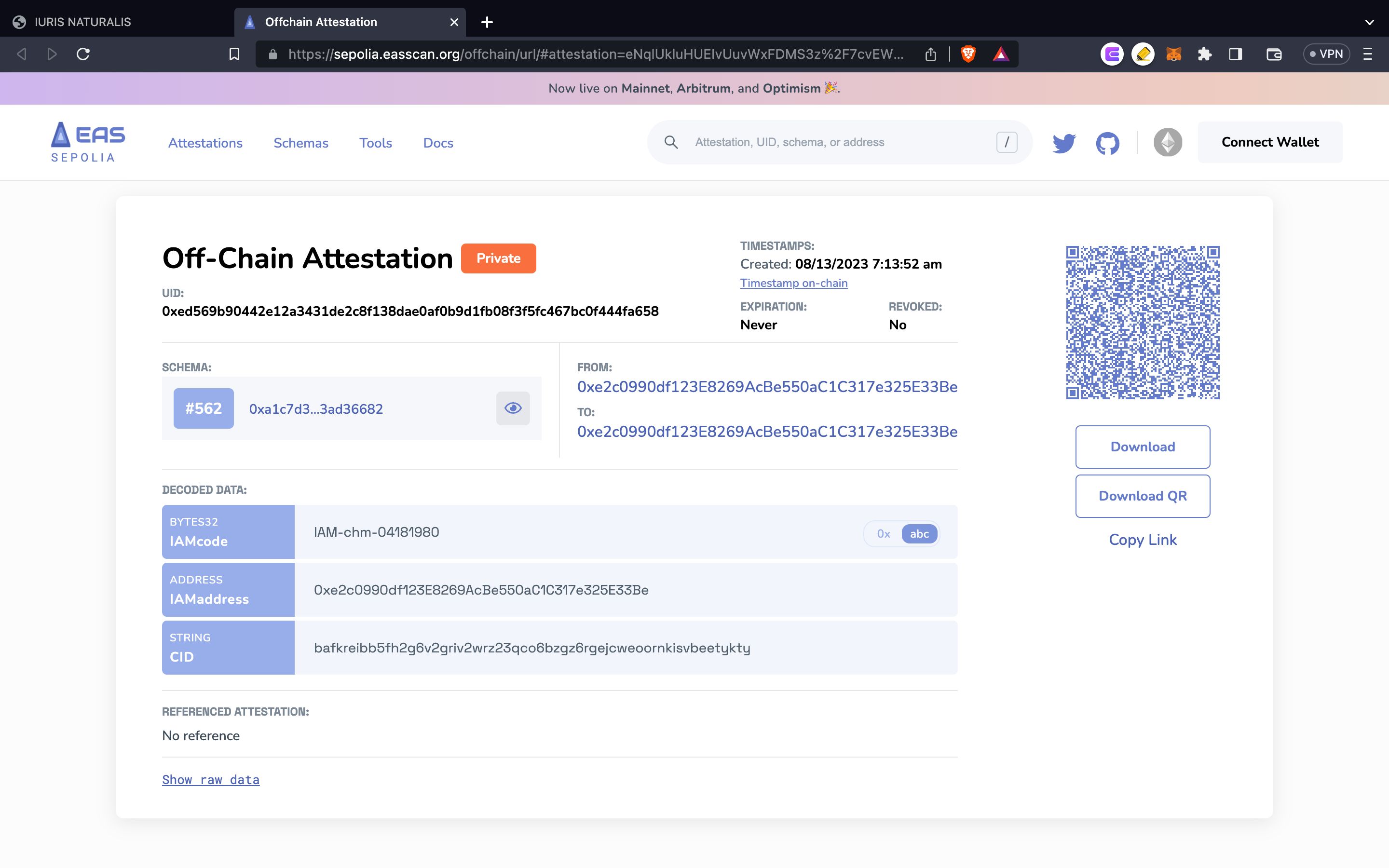
Task: Click the slash shortcut key badge
Action: 1007,142
